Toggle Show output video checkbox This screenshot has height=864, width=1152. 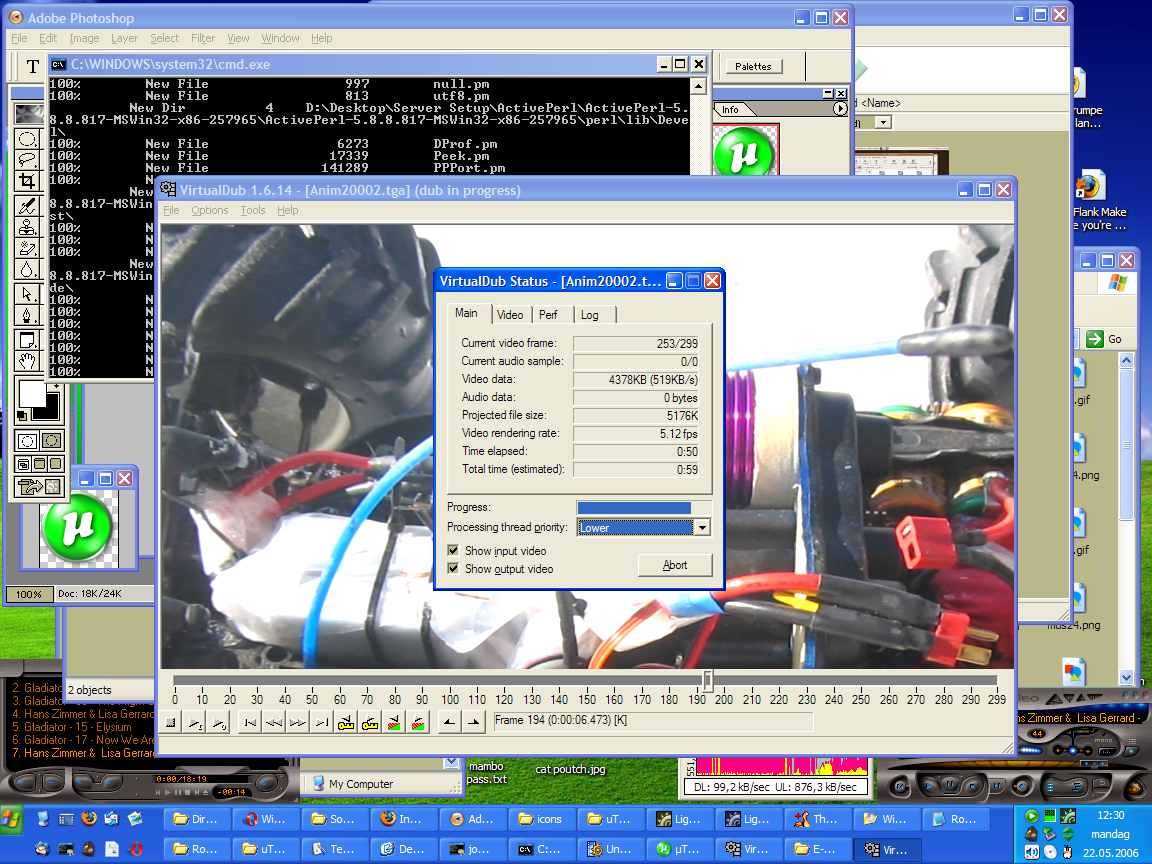(x=453, y=569)
